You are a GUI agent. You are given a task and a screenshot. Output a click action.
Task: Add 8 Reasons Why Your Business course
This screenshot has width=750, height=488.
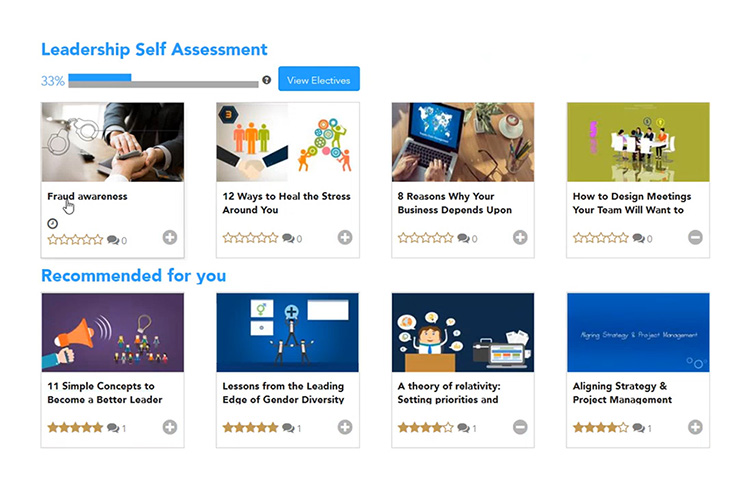[520, 237]
